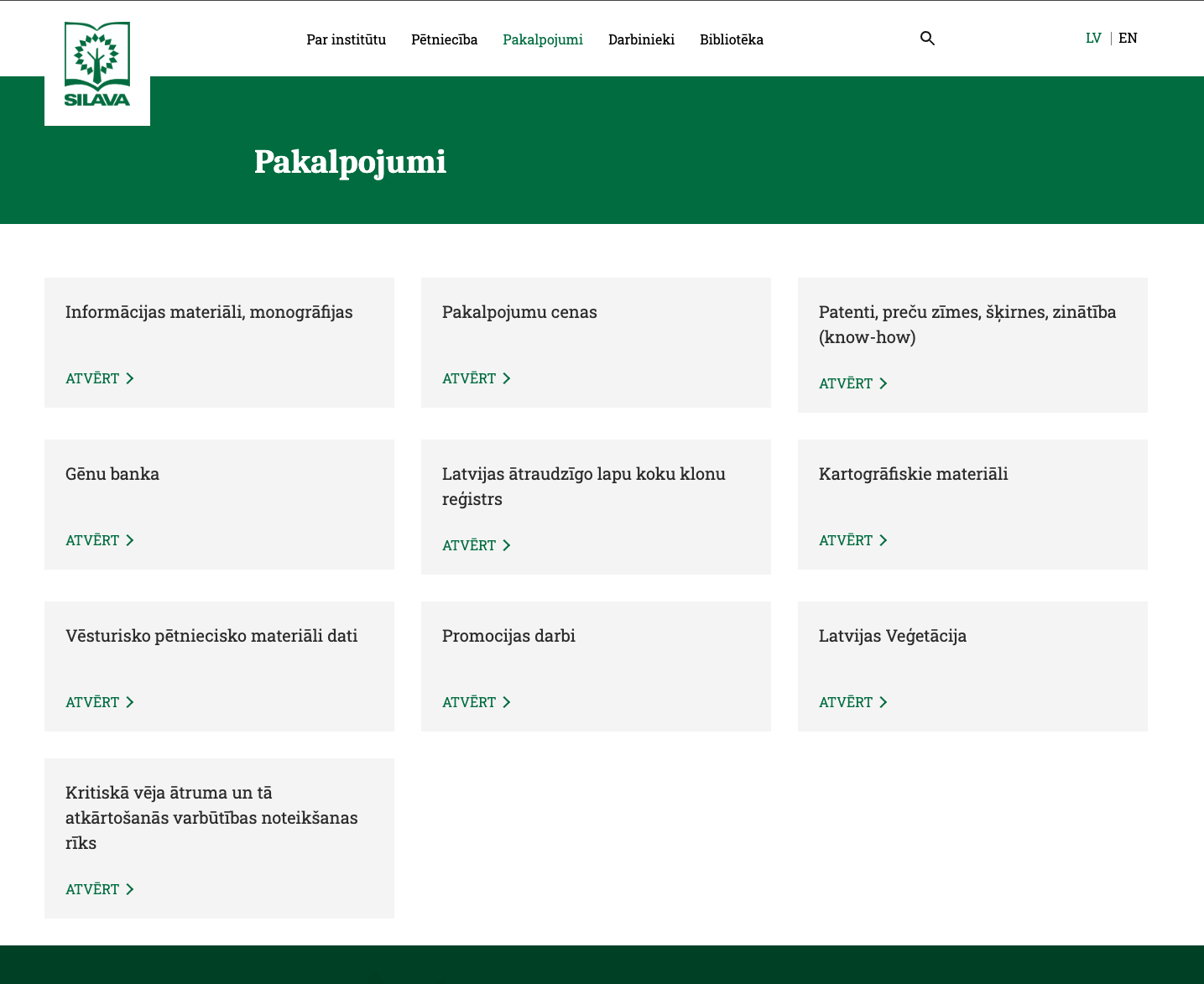This screenshot has width=1204, height=984.
Task: Open the search magnifier icon
Action: [x=927, y=38]
